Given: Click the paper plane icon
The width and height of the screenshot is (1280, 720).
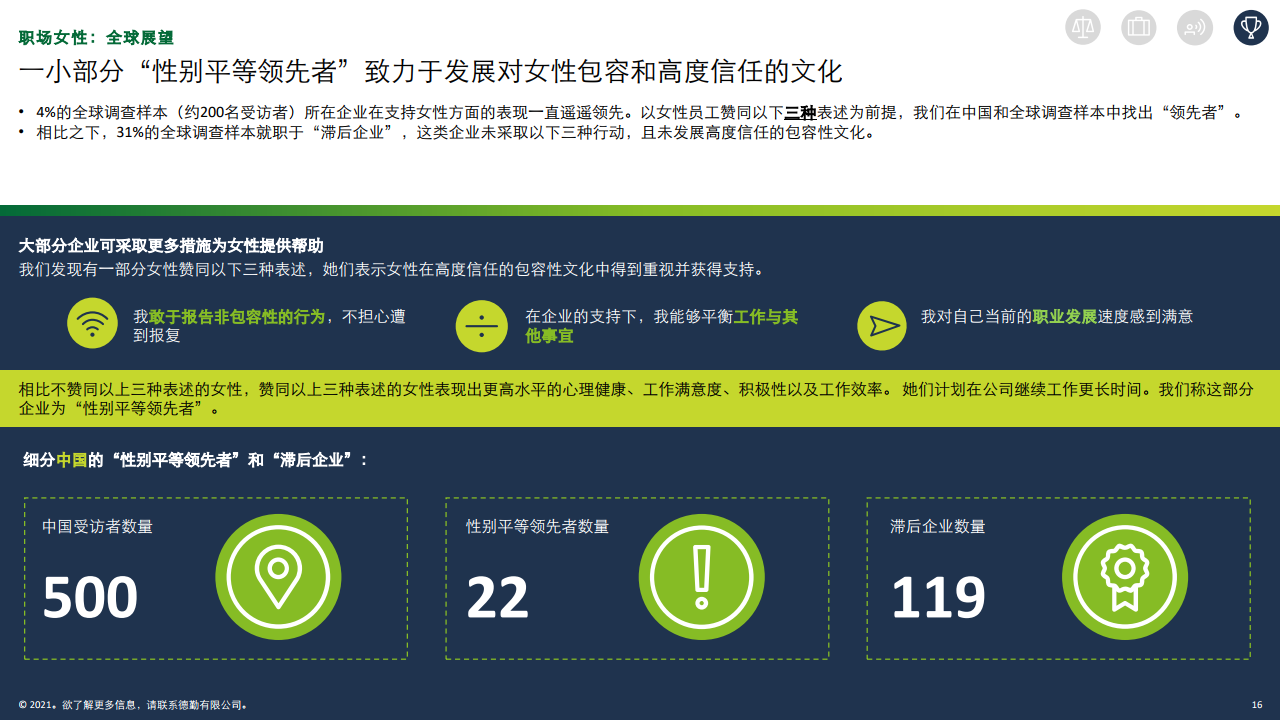Looking at the screenshot, I should tap(882, 326).
